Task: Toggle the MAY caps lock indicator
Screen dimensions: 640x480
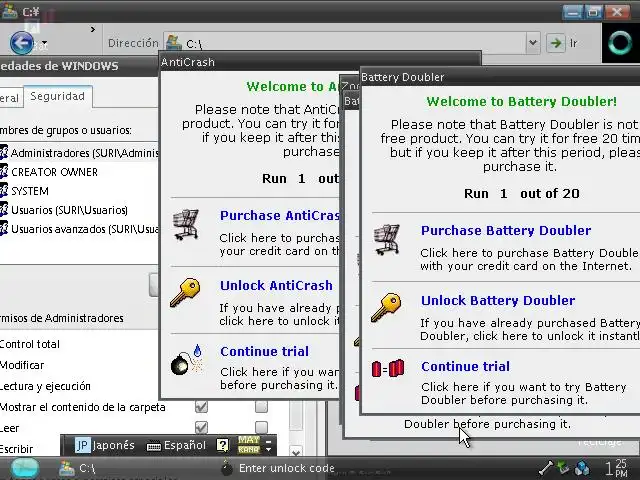Action: pyautogui.click(x=249, y=440)
